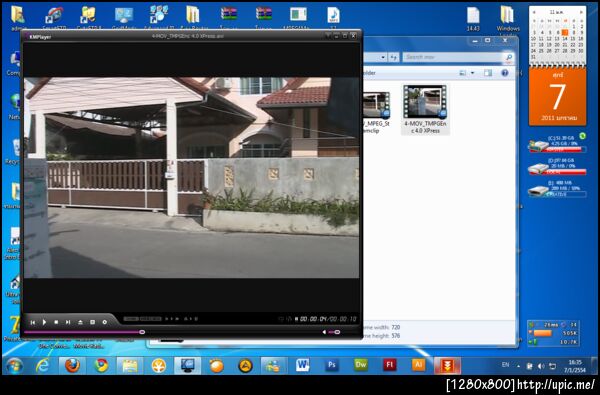Launch Dreamweaver from the taskbar
This screenshot has width=600, height=395.
click(360, 366)
